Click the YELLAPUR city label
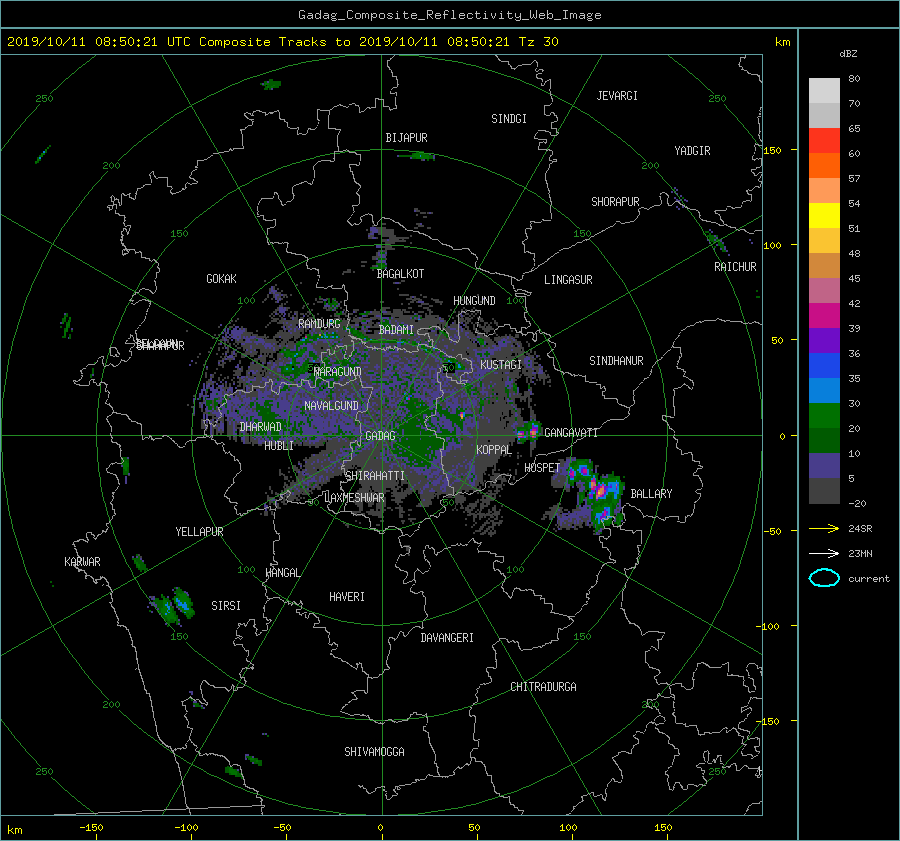The width and height of the screenshot is (900, 841). click(199, 532)
